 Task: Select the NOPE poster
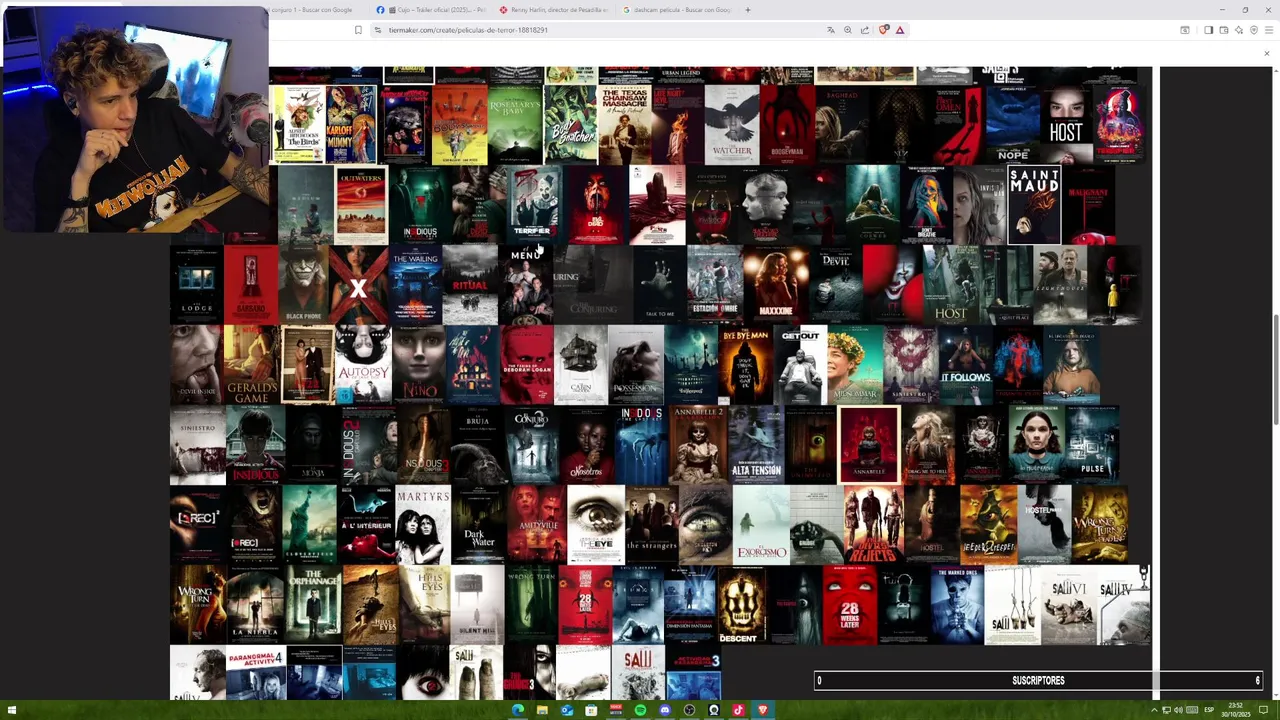[x=1012, y=124]
